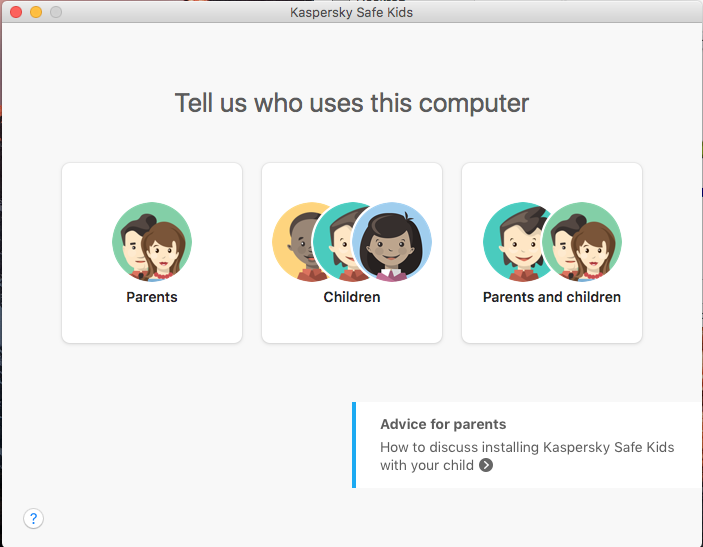Click the teal boy avatar in Parents and children
The width and height of the screenshot is (703, 547).
click(x=513, y=242)
